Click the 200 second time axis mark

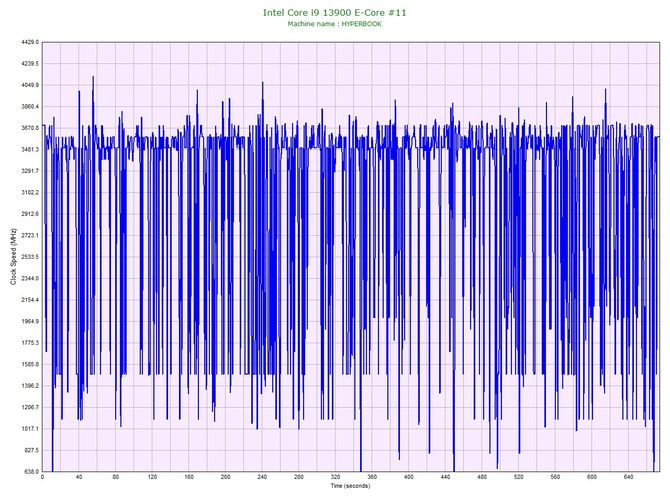[x=225, y=478]
